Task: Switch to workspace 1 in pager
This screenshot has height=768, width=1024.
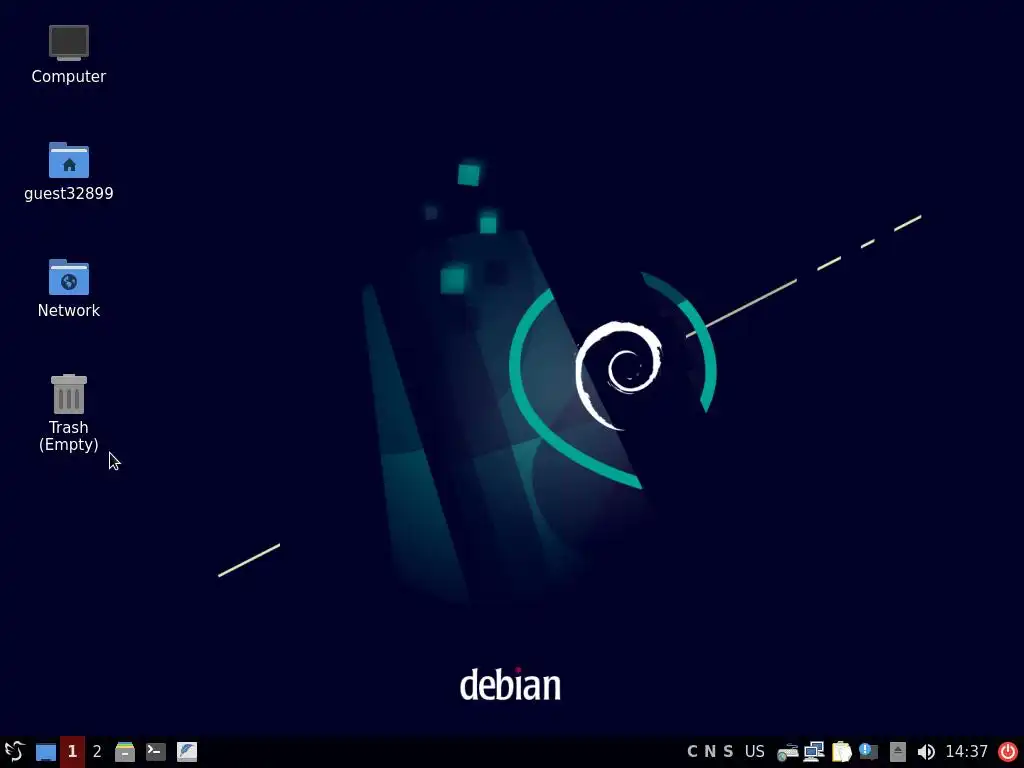Action: pyautogui.click(x=72, y=752)
